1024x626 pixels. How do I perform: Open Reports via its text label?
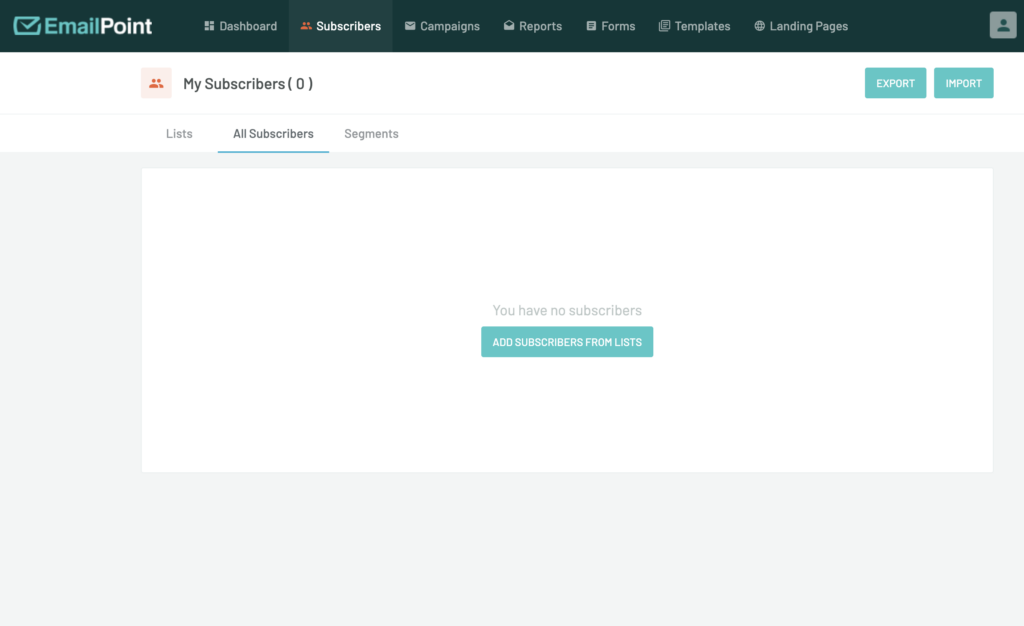pyautogui.click(x=540, y=26)
